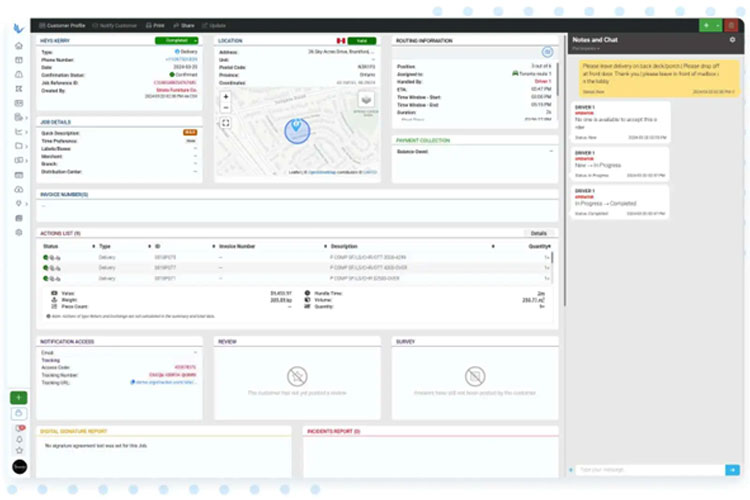Open the sidebar gear settings icon
Screen dimensions: 750x500
point(19,233)
